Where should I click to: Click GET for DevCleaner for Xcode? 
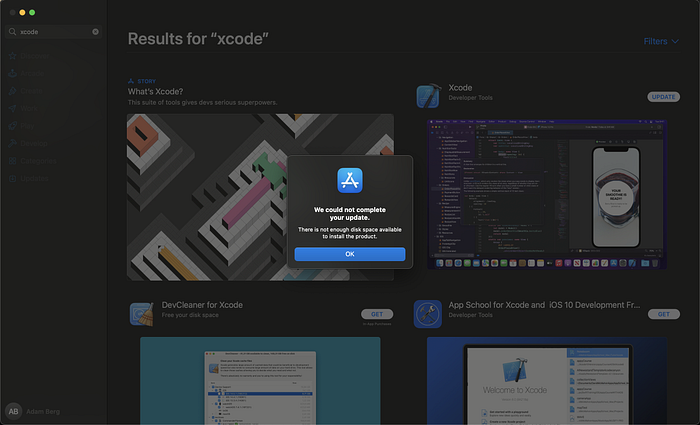pos(377,314)
